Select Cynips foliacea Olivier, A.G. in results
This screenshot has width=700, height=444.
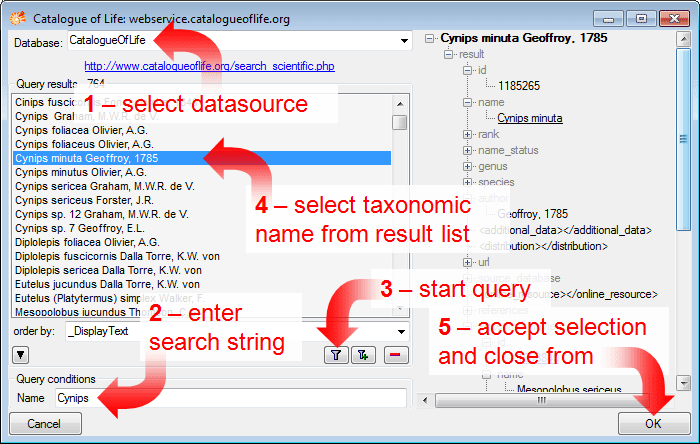pyautogui.click(x=81, y=130)
